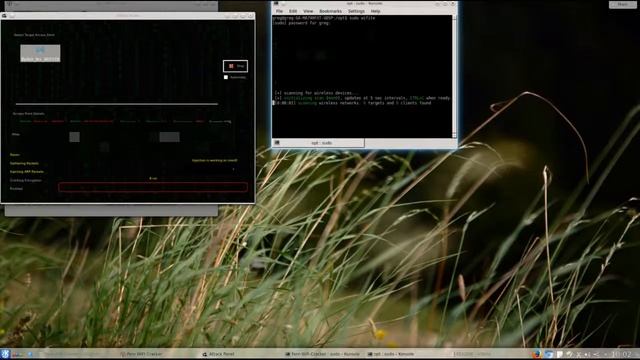Select the highlighted access point thumbnail
Viewport: 640px width, 360px height.
[x=40, y=53]
